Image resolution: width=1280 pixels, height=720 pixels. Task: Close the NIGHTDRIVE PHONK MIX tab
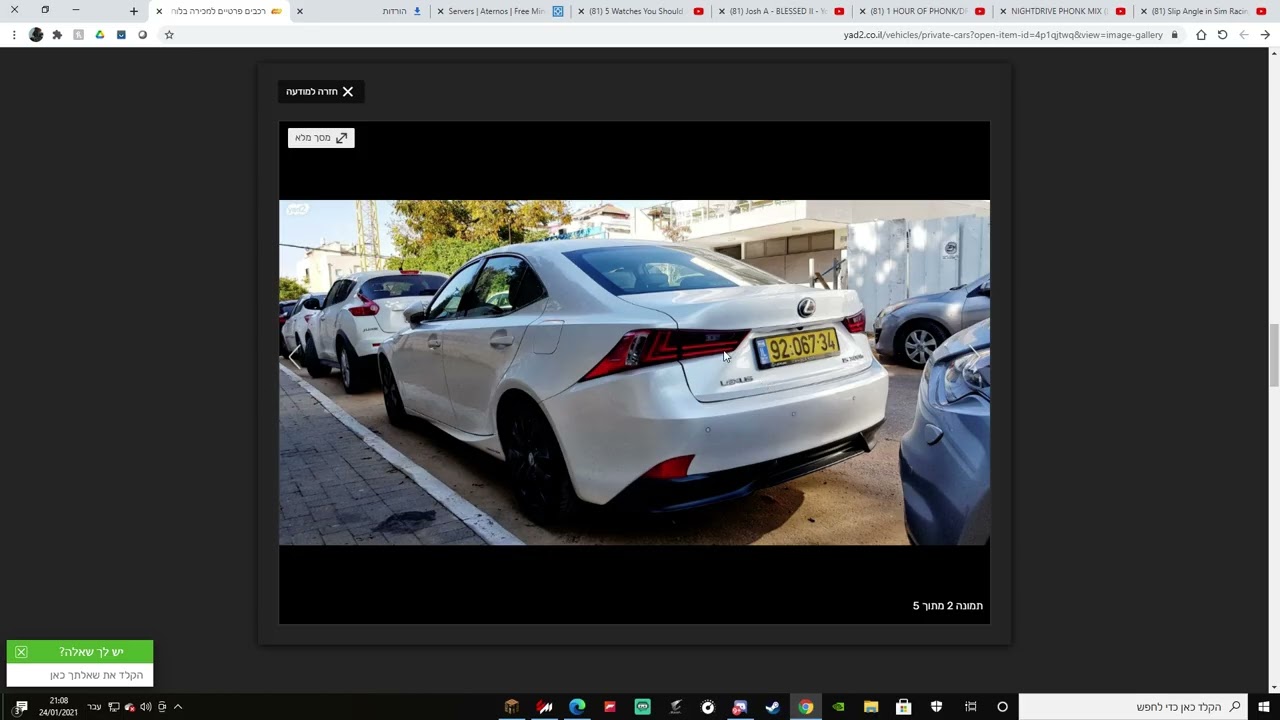1003,11
